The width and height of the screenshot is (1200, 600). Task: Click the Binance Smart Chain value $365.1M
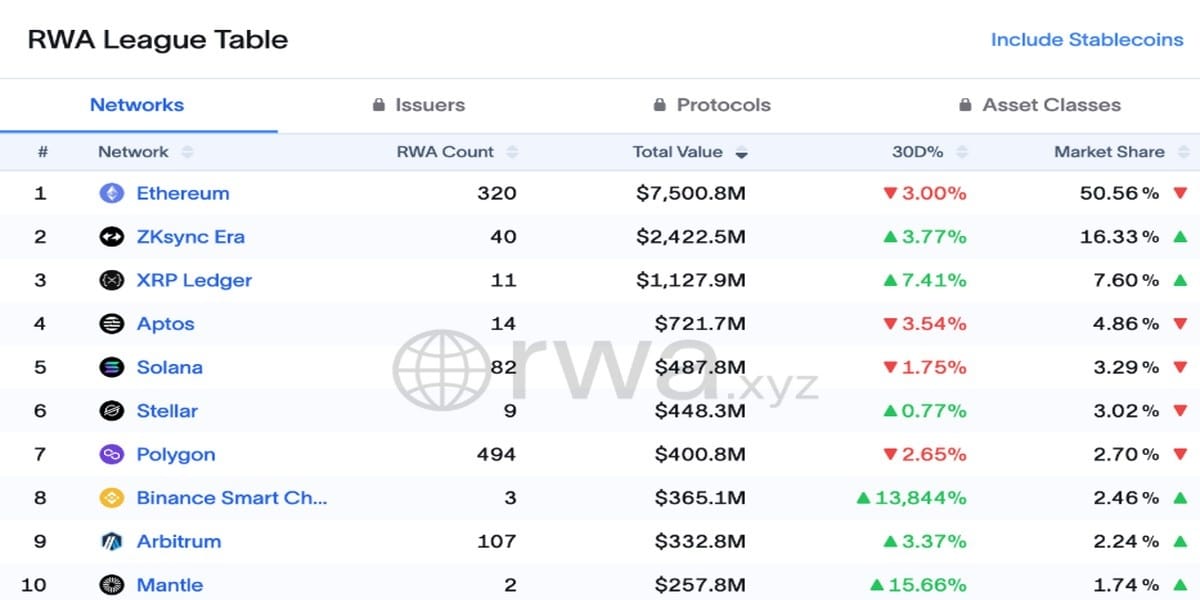click(x=700, y=498)
